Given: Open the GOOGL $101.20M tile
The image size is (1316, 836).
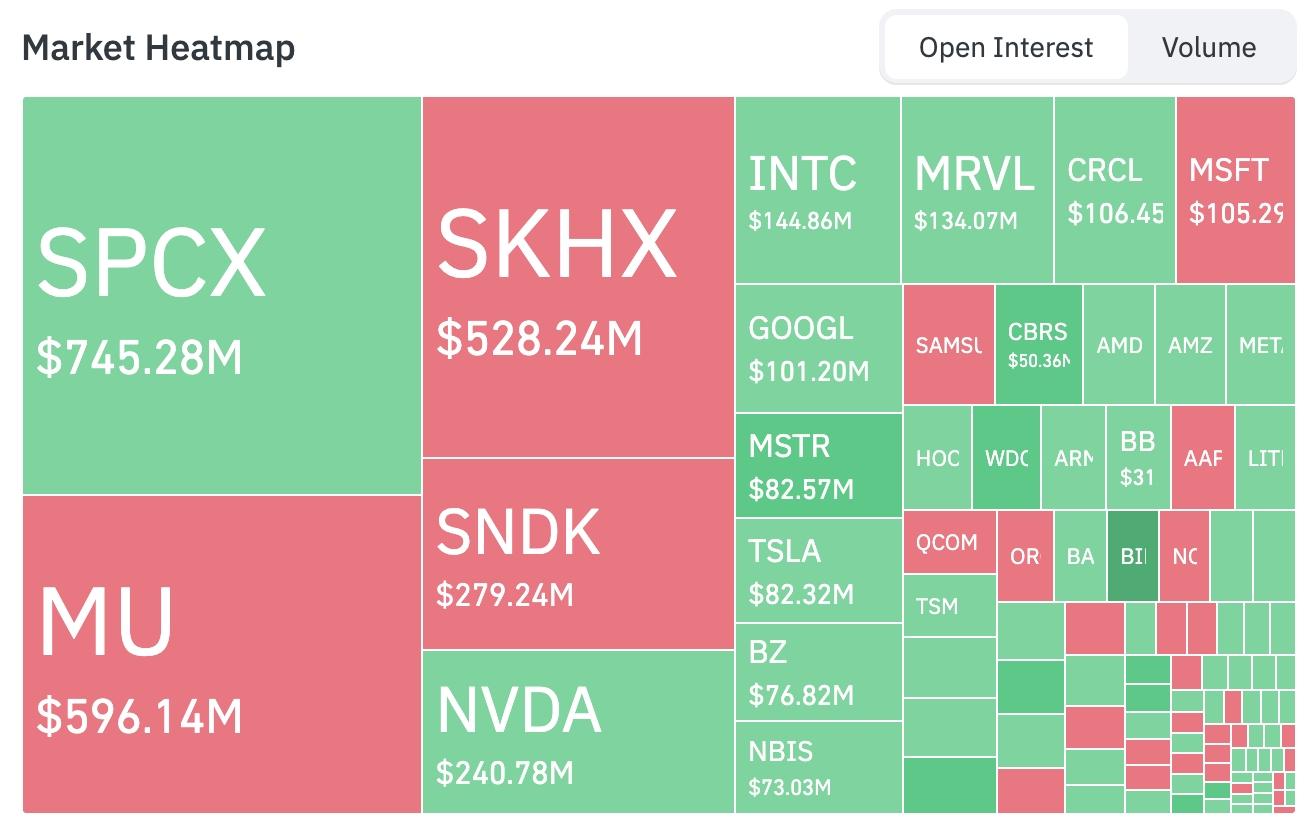Looking at the screenshot, I should 819,349.
